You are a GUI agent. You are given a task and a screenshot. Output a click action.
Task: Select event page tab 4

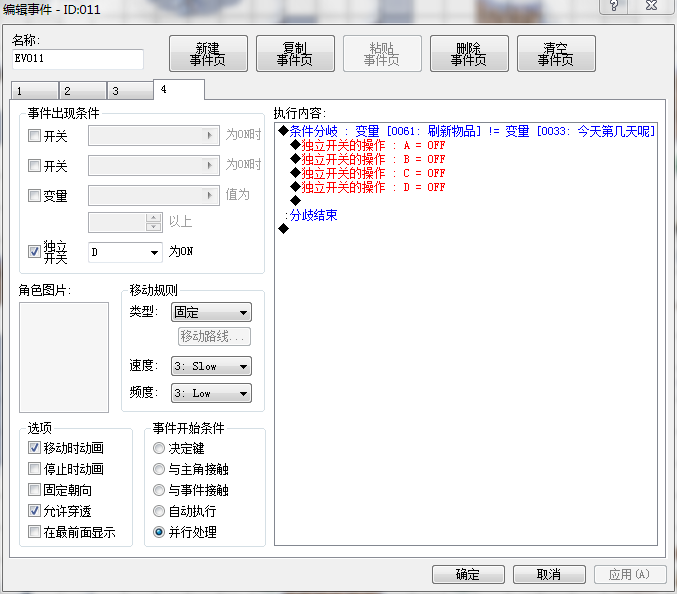click(x=179, y=89)
